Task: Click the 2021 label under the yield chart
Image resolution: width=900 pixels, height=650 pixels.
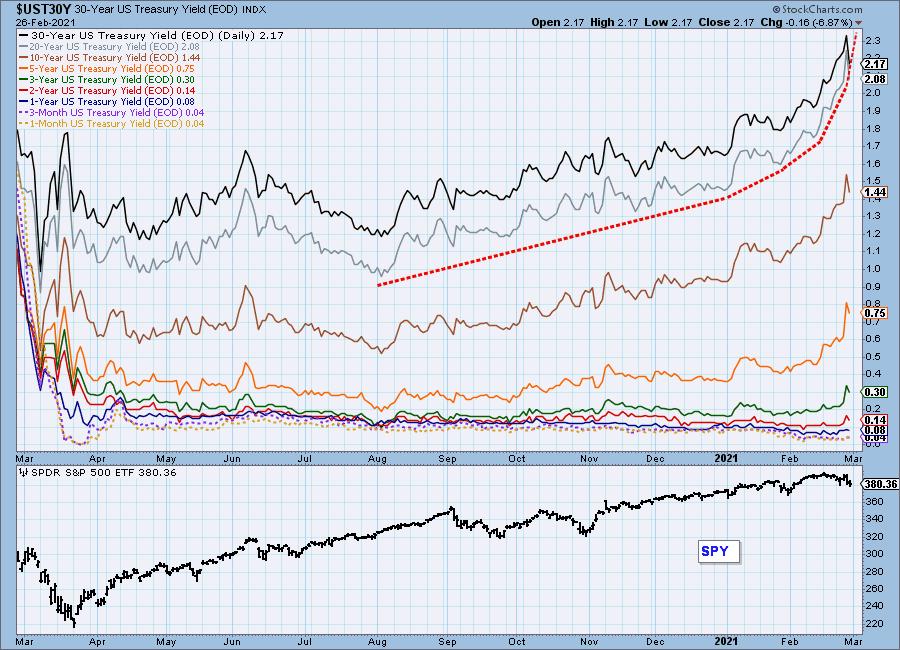Action: pos(726,458)
